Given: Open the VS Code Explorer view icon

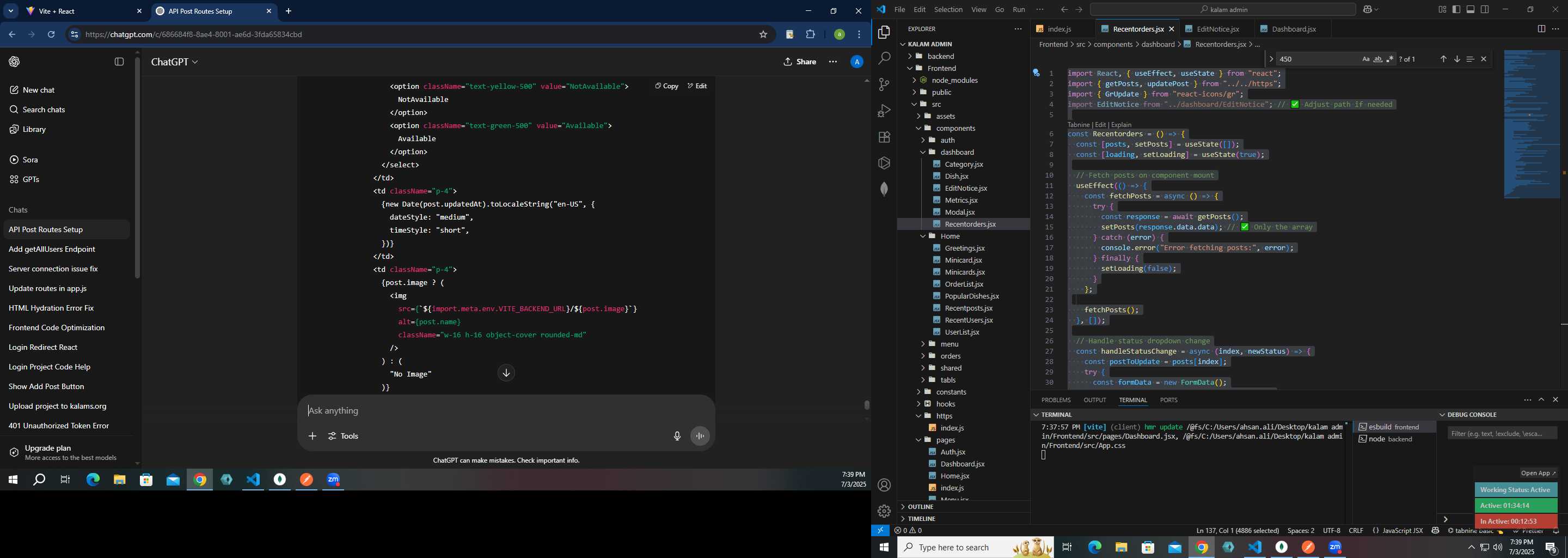Looking at the screenshot, I should [884, 32].
